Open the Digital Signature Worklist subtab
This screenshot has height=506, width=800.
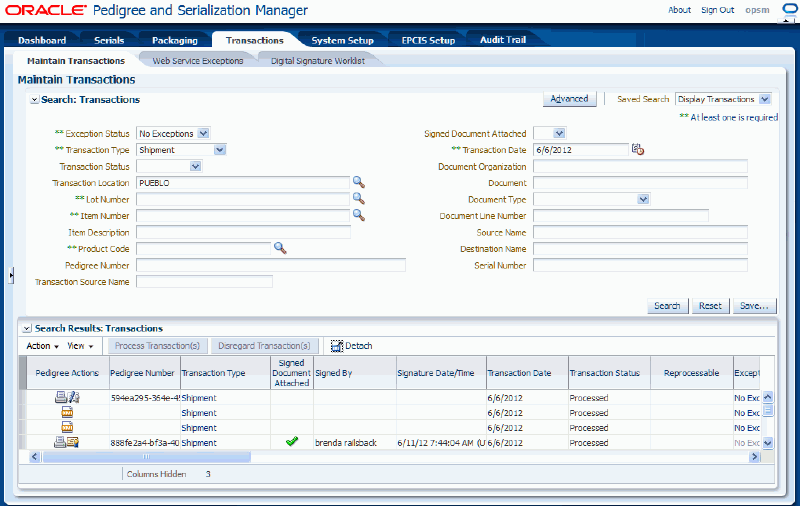[x=317, y=61]
